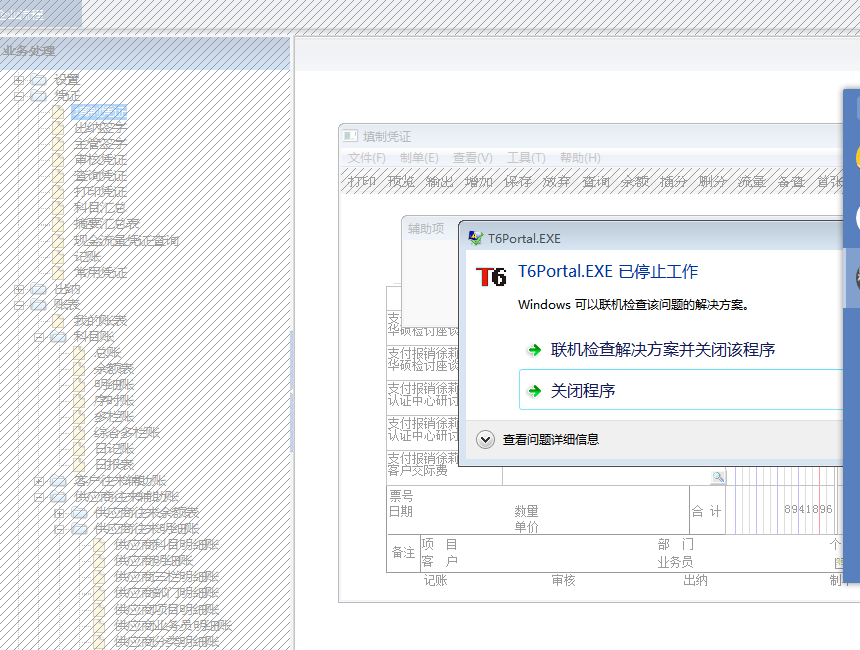Collapse the 账表 tree node
The image size is (860, 650).
[x=19, y=304]
